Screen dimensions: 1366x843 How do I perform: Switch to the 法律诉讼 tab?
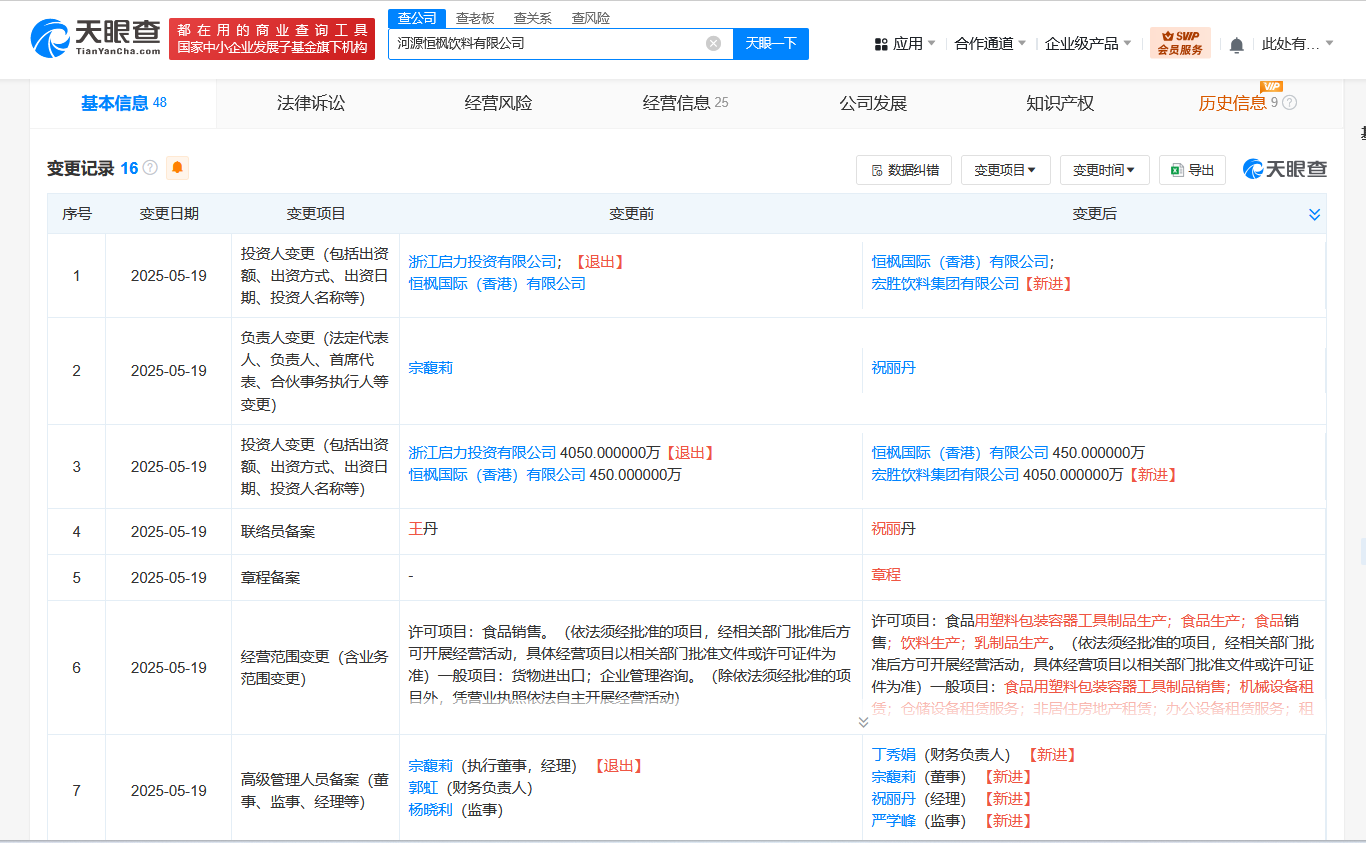point(311,103)
